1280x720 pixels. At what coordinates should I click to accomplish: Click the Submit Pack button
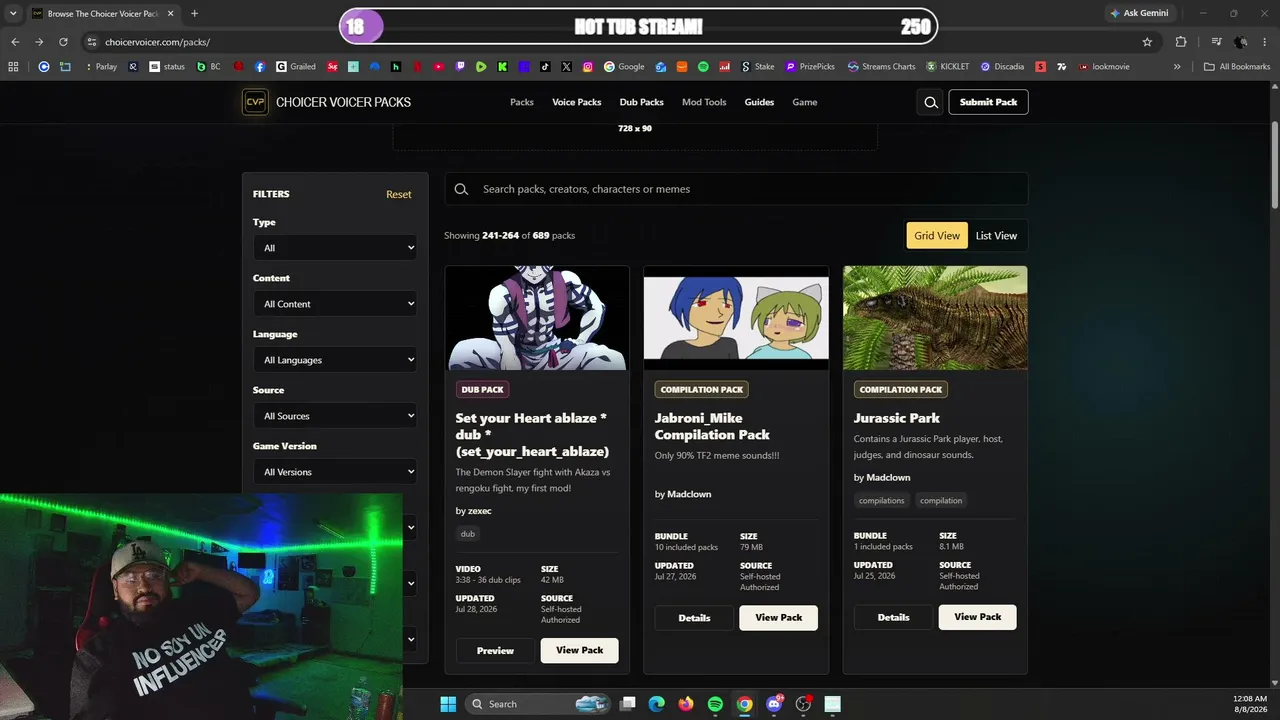(988, 102)
